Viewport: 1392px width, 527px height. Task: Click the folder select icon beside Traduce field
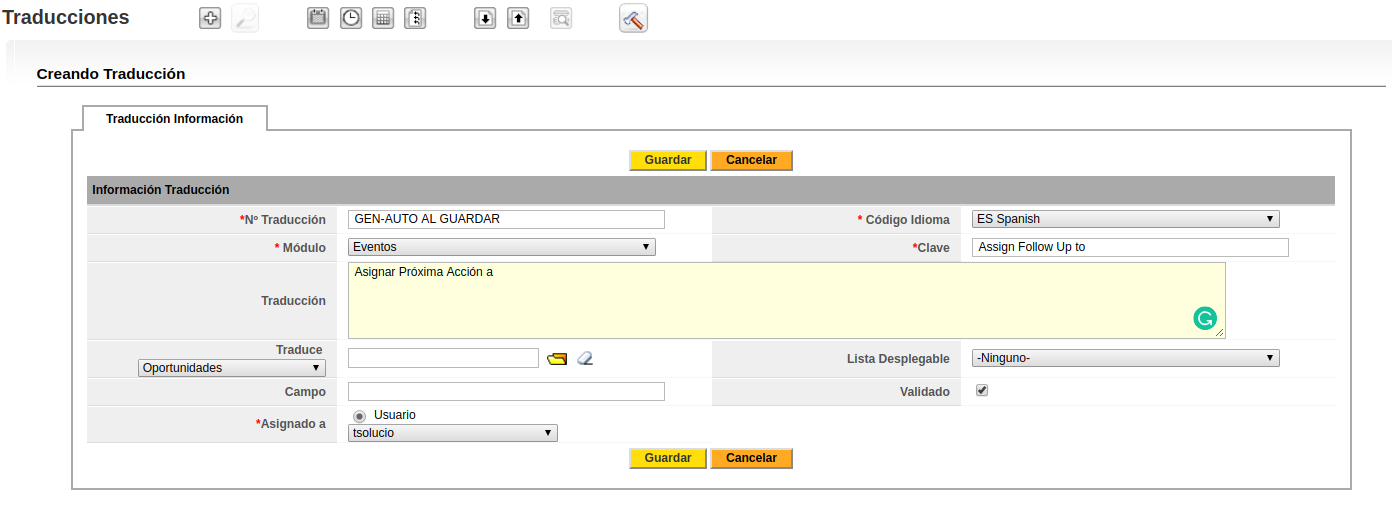tap(557, 358)
